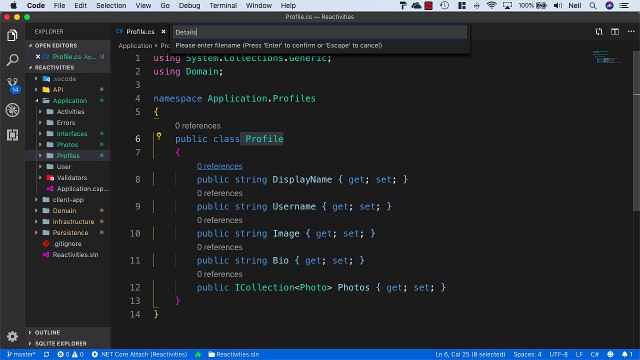Open the Manage gear icon

[12, 336]
